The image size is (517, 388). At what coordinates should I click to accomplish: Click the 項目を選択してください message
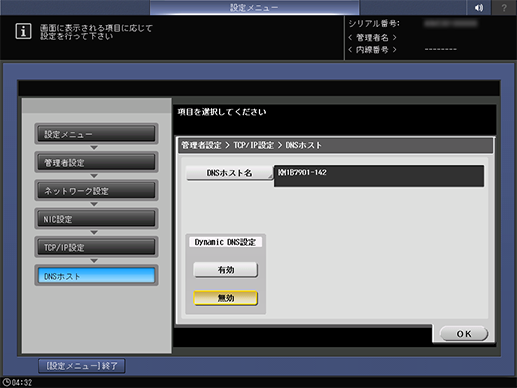point(222,112)
